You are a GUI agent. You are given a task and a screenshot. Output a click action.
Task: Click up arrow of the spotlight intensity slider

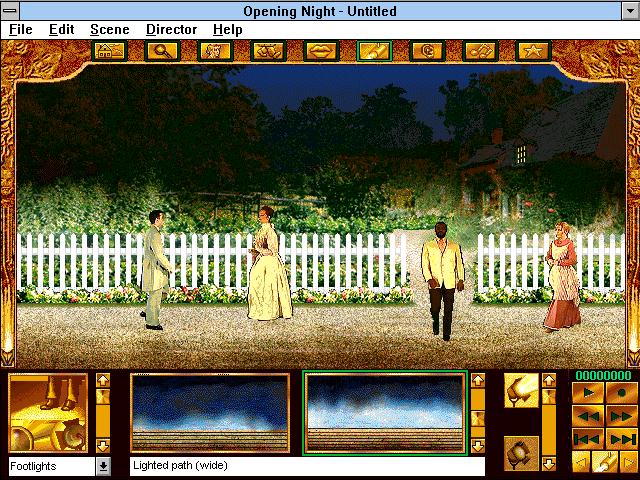pos(549,380)
